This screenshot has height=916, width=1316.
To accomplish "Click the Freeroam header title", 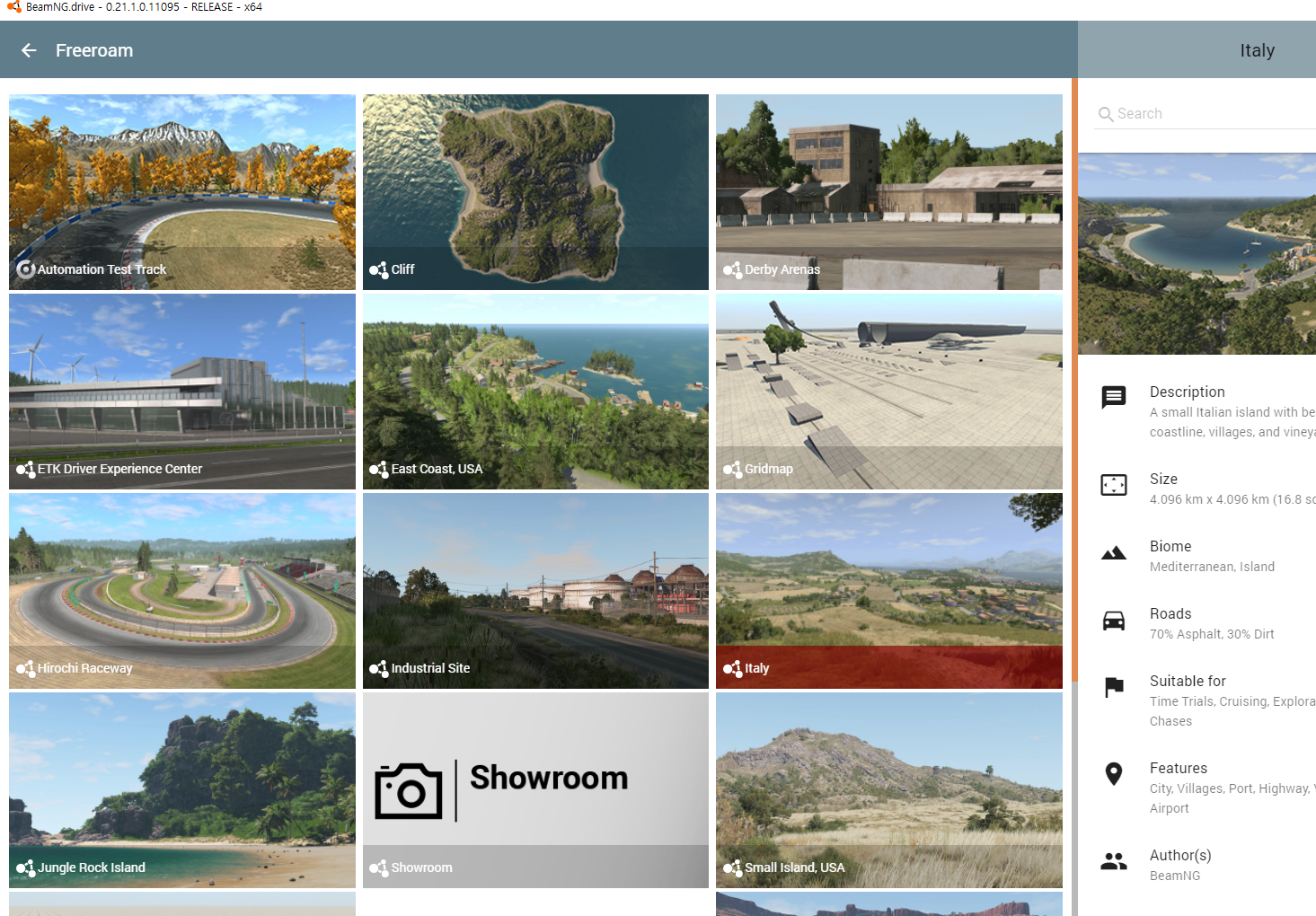I will (x=94, y=50).
